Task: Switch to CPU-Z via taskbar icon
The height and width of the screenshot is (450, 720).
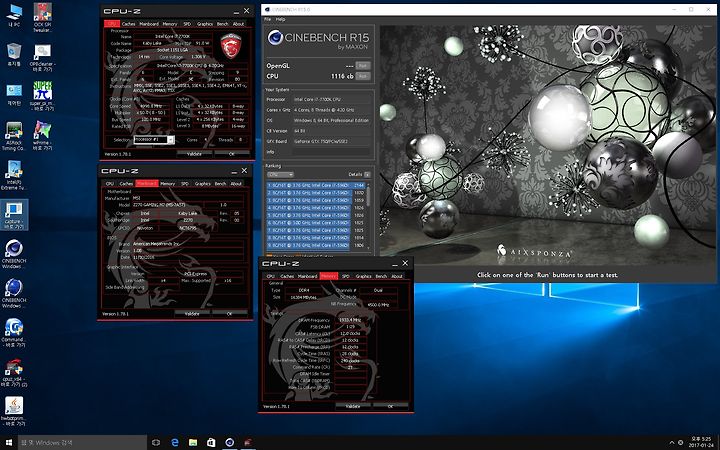Action: (x=248, y=443)
